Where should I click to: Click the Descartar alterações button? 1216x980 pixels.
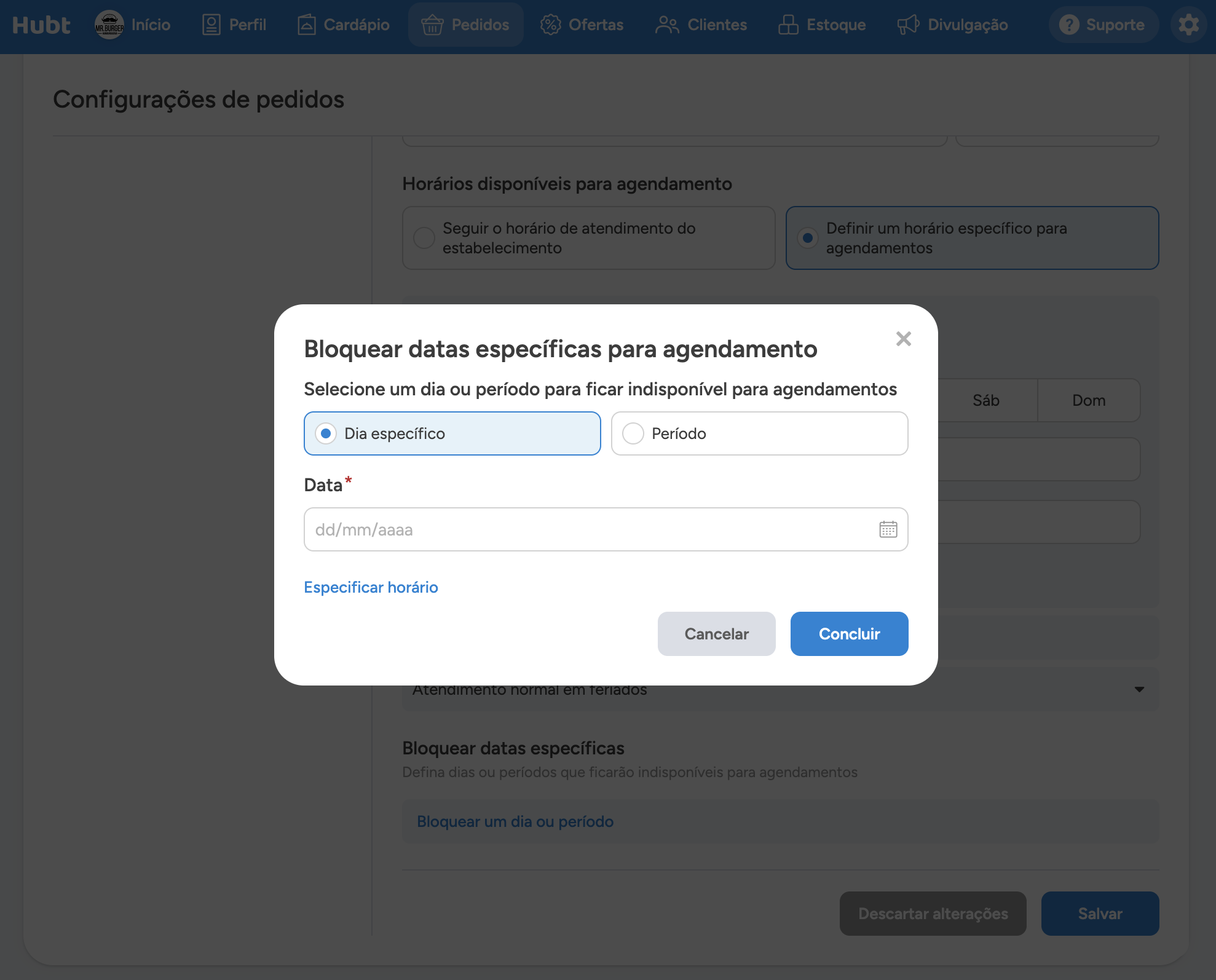click(x=933, y=914)
